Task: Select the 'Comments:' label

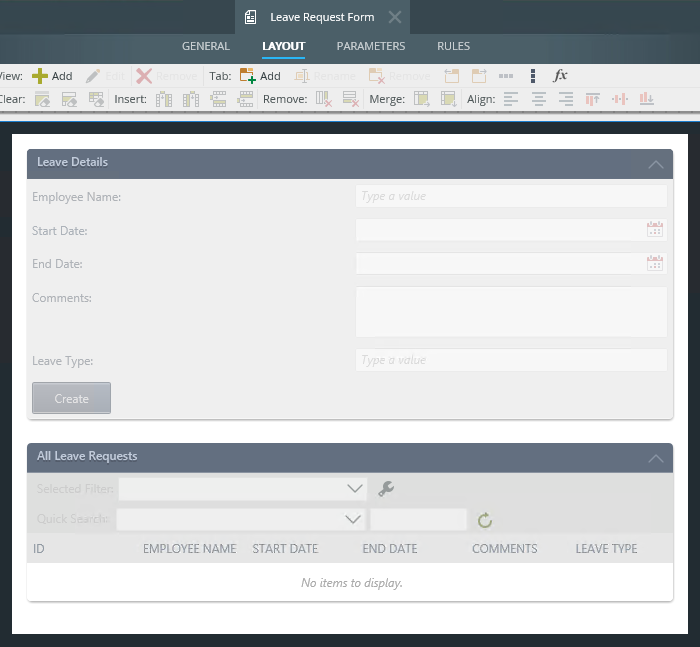Action: [x=62, y=298]
